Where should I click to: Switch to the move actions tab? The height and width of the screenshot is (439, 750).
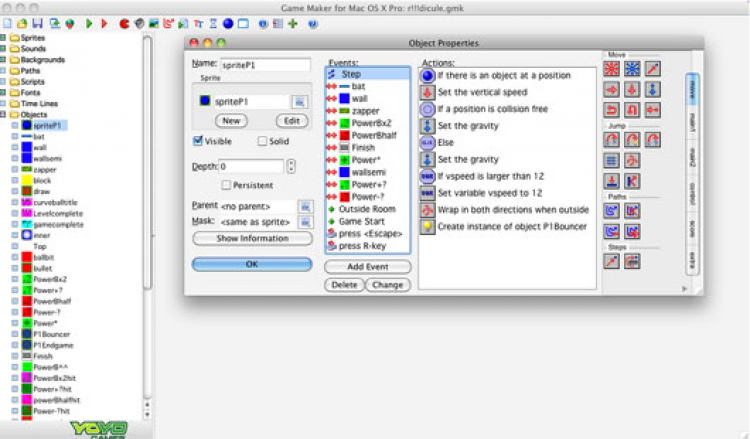pyautogui.click(x=692, y=89)
